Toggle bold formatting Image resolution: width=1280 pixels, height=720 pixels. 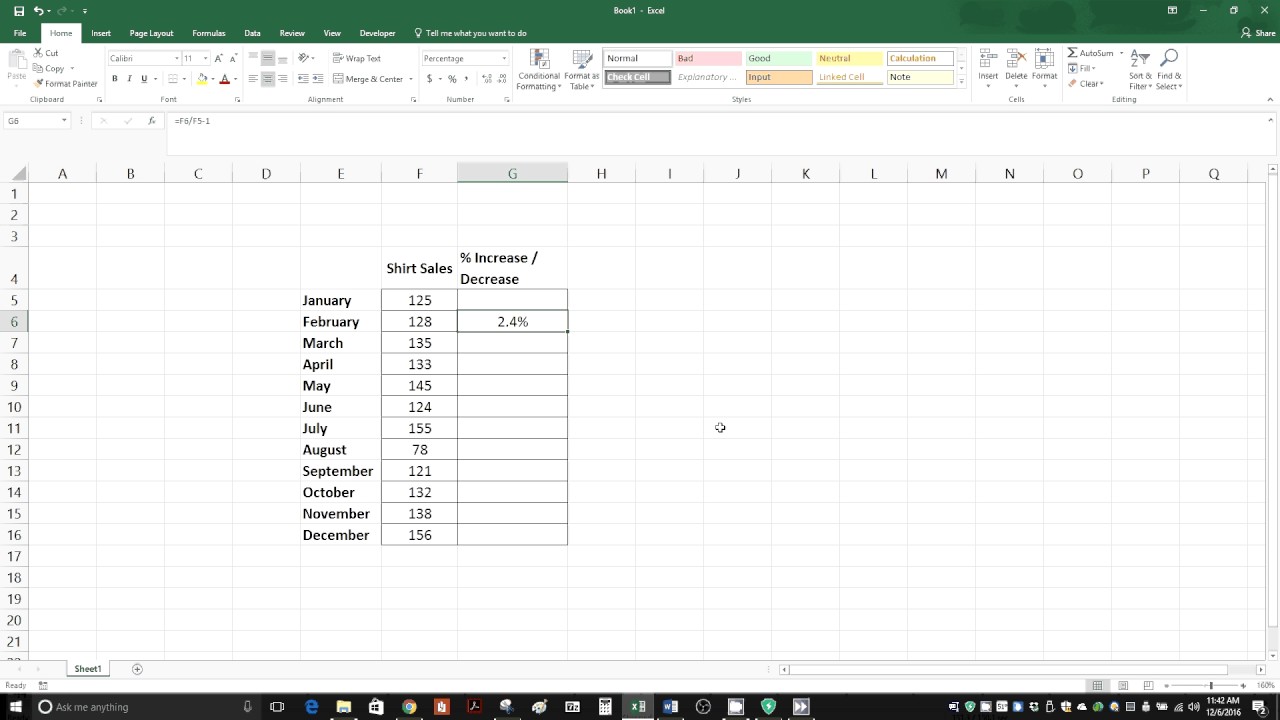114,79
